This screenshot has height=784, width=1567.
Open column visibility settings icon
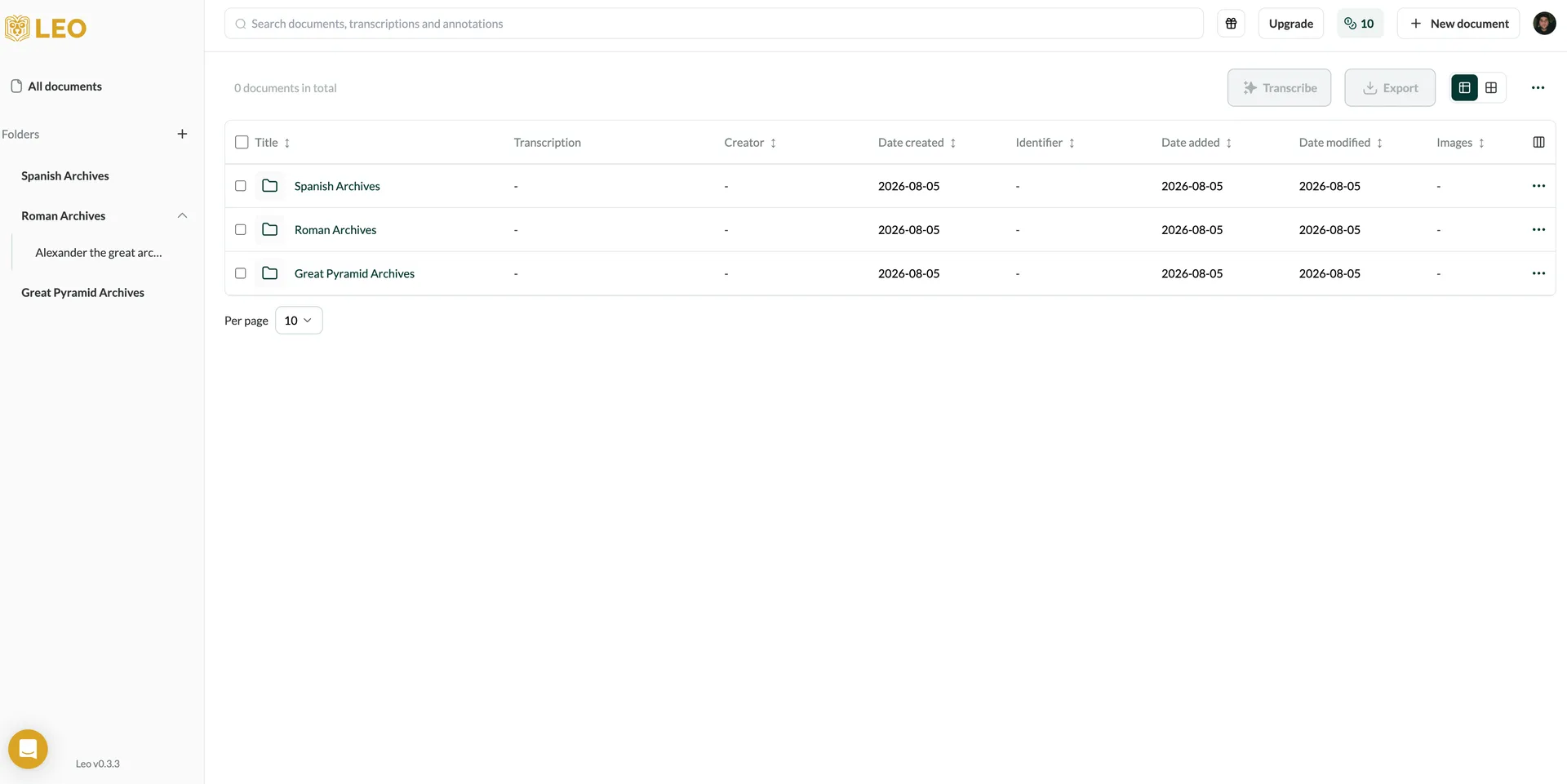point(1538,143)
